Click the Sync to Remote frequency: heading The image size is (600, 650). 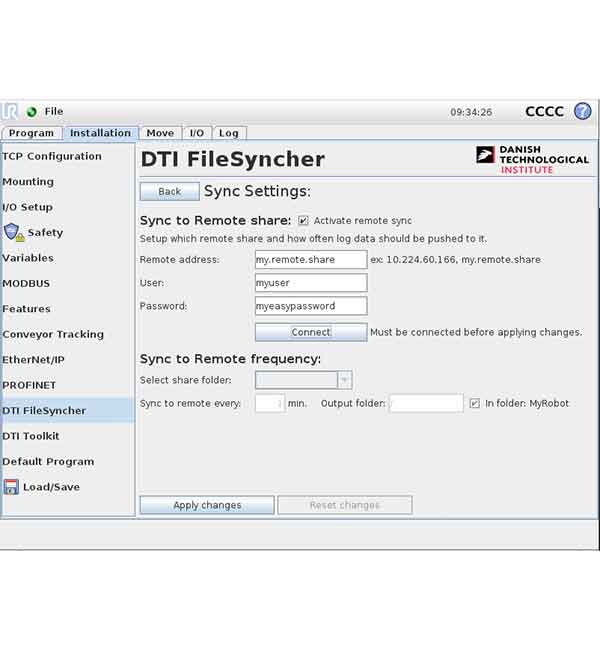[x=230, y=359]
